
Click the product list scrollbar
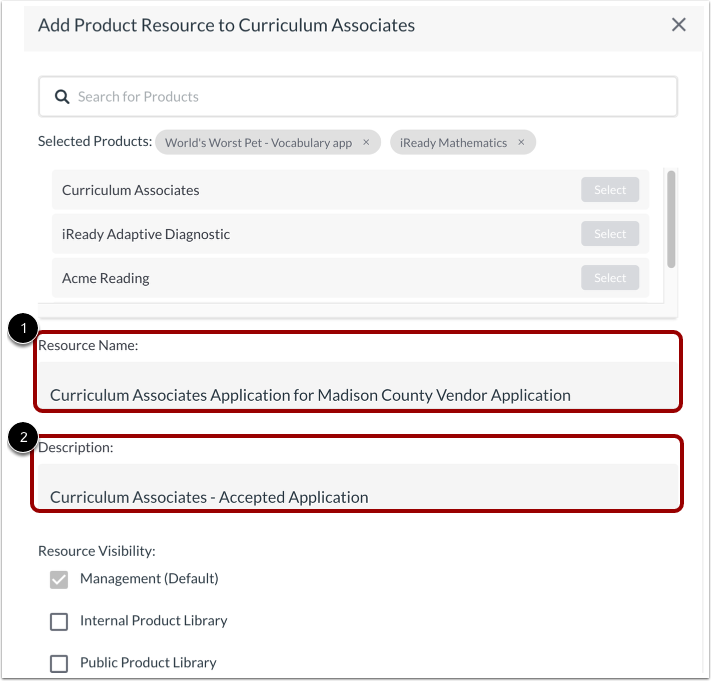click(x=671, y=218)
